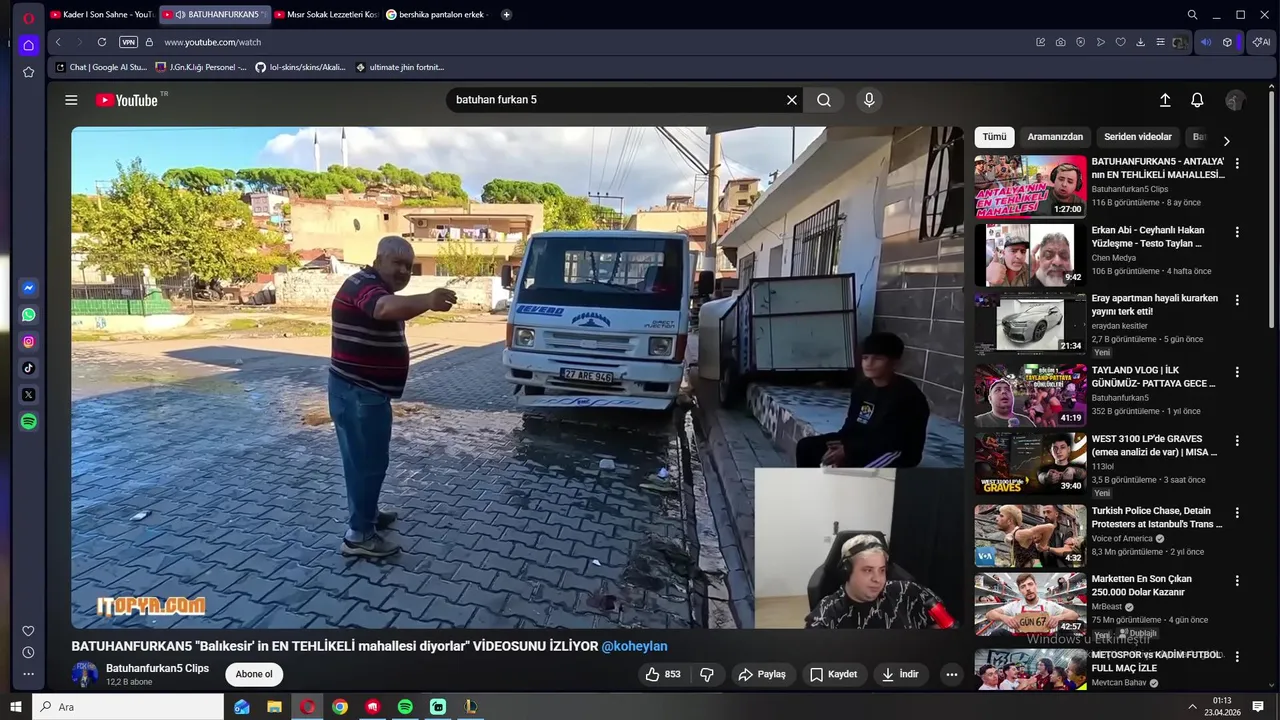Open @koheylan channel link in title

[x=634, y=646]
